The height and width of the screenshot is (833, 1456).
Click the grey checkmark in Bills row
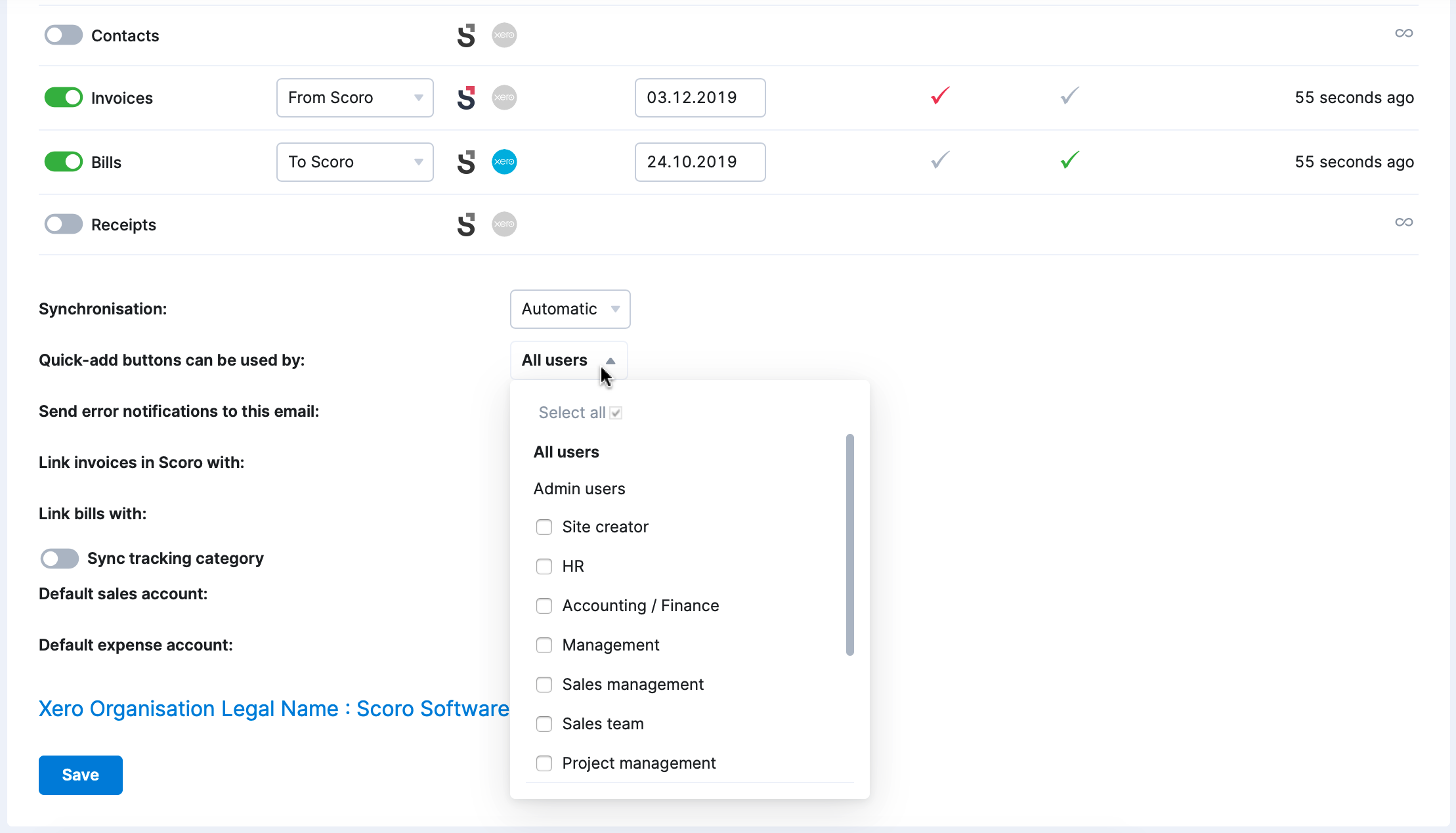[x=940, y=160]
